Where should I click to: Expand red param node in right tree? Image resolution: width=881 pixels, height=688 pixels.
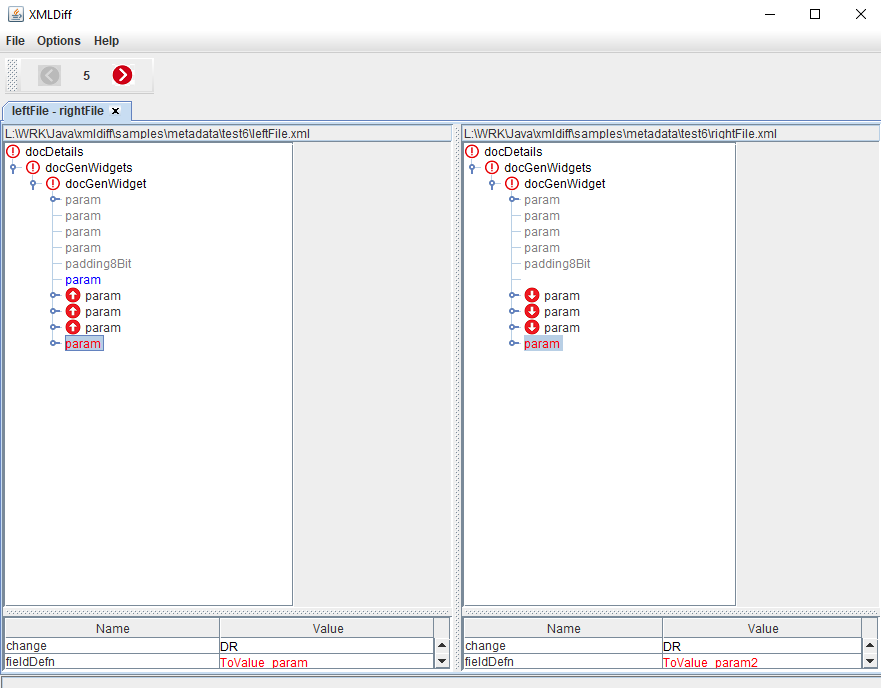pyautogui.click(x=513, y=343)
